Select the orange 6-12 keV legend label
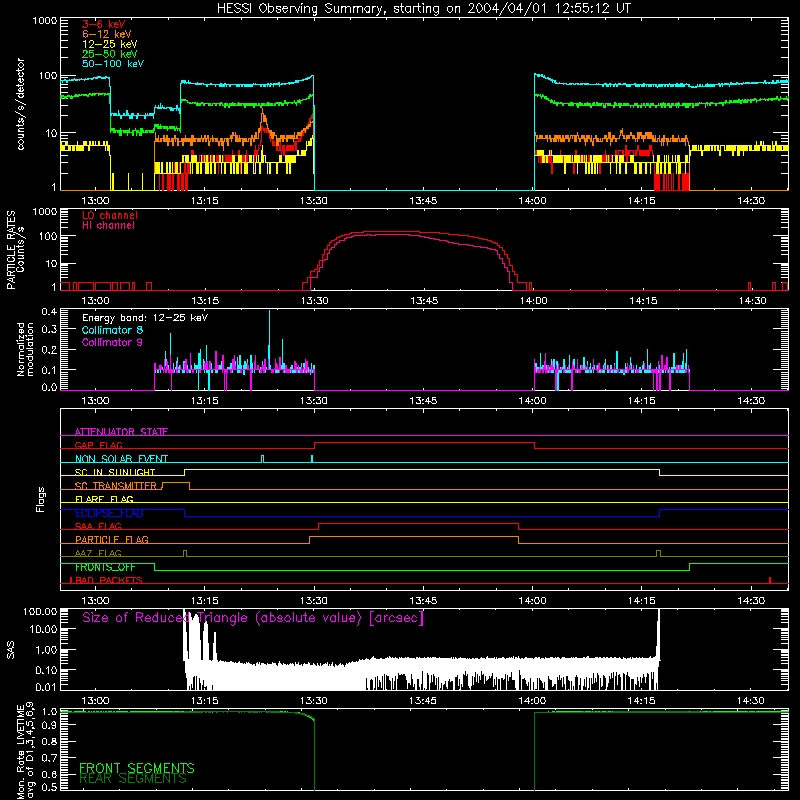Screen dimensions: 800x800 (107, 34)
